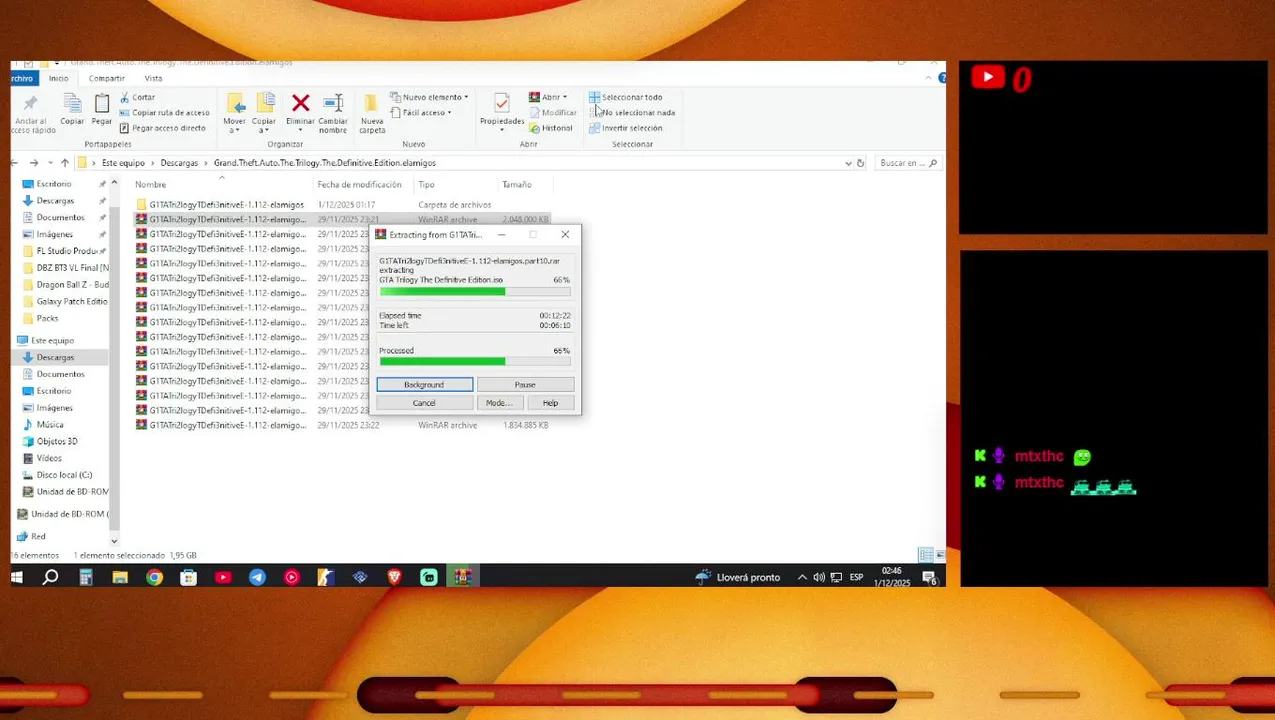Click the Processed total progress bar
The image size is (1275, 720).
tap(475, 361)
